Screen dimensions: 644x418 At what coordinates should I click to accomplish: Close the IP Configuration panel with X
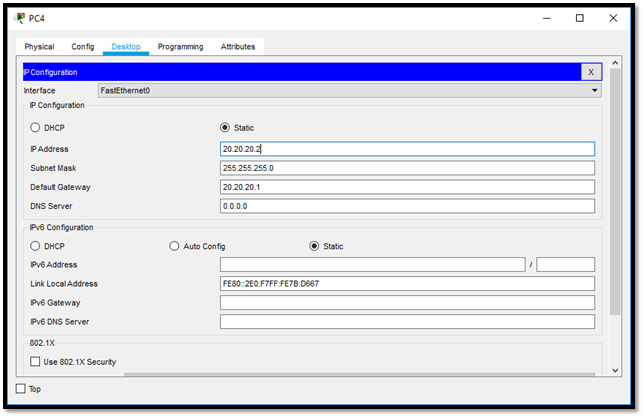click(591, 72)
